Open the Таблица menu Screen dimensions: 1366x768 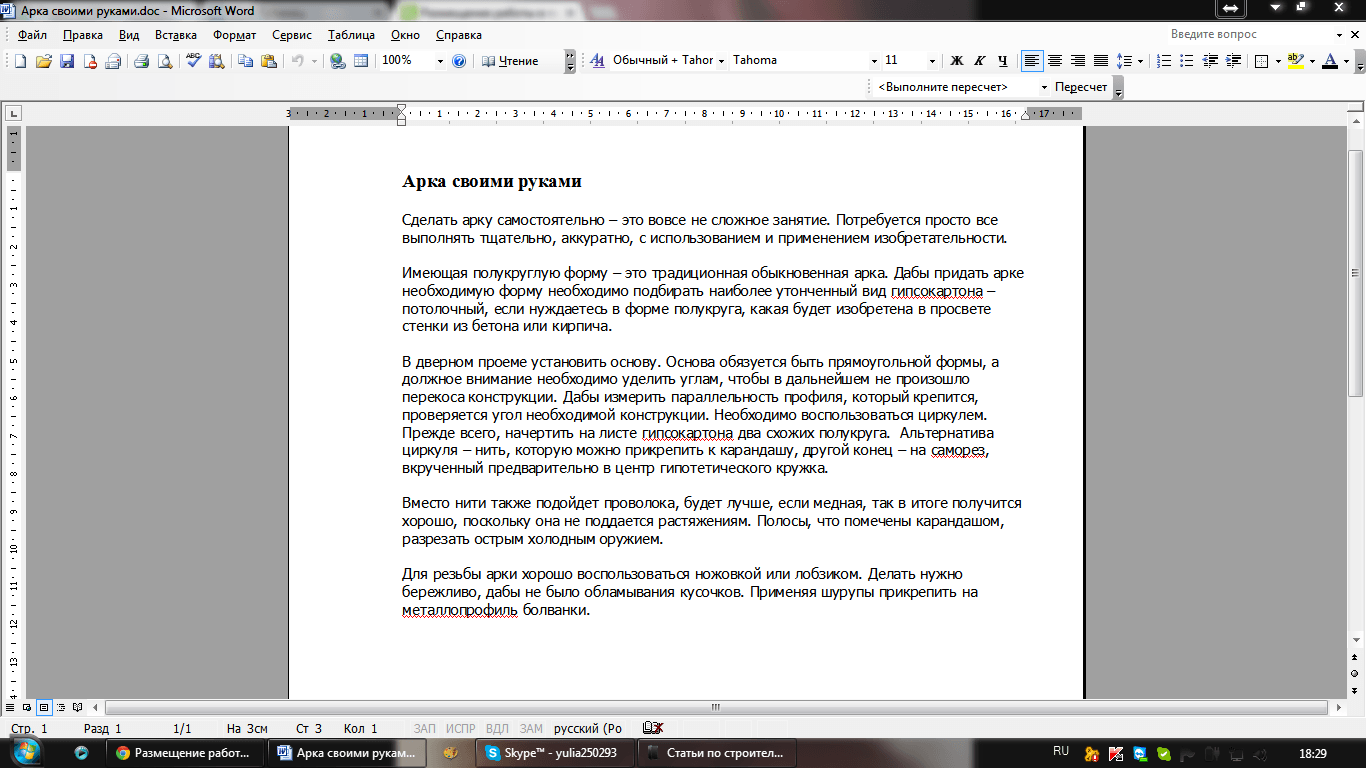point(351,35)
